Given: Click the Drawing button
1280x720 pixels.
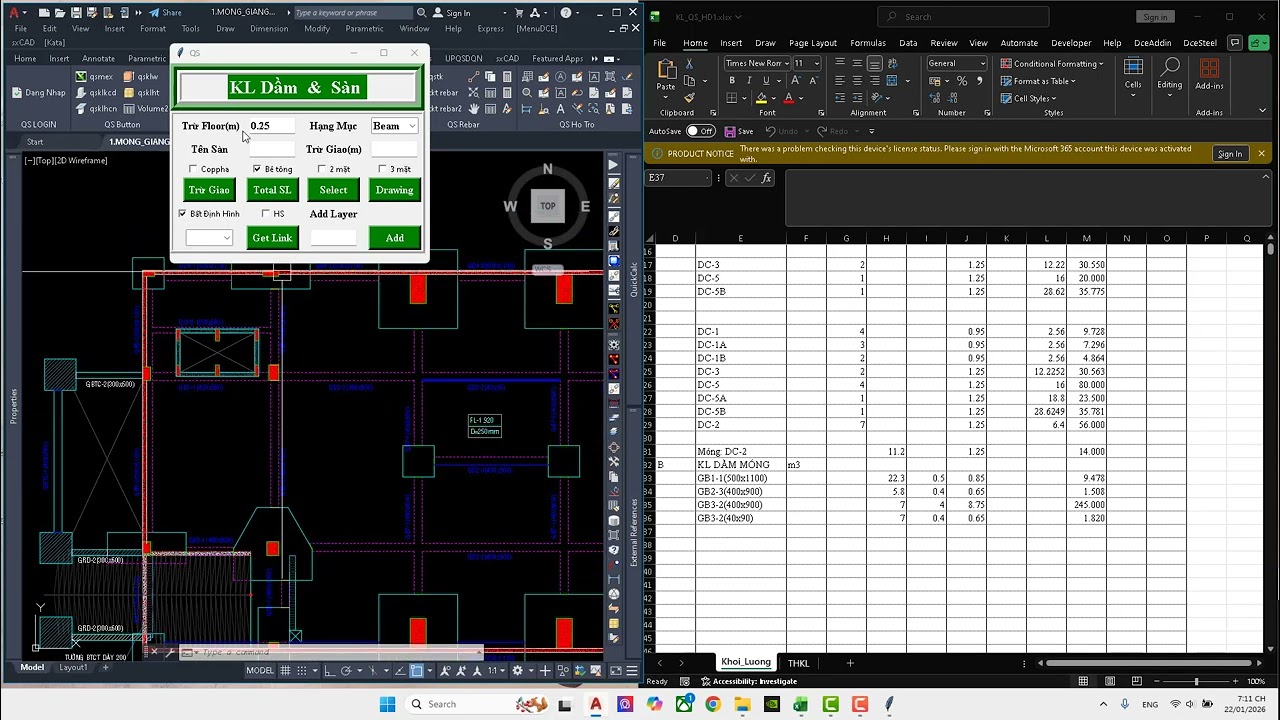Looking at the screenshot, I should click(x=395, y=190).
